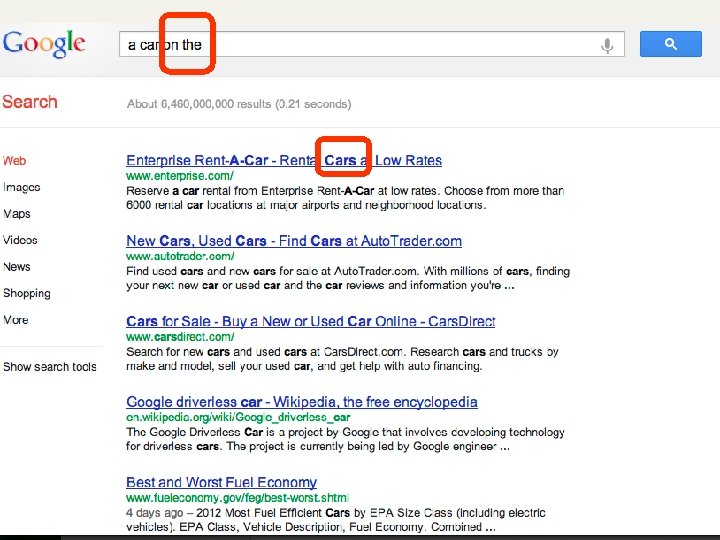Click Wikipedia snippet 'The Google Driverless Car is a project'

[x=345, y=439]
